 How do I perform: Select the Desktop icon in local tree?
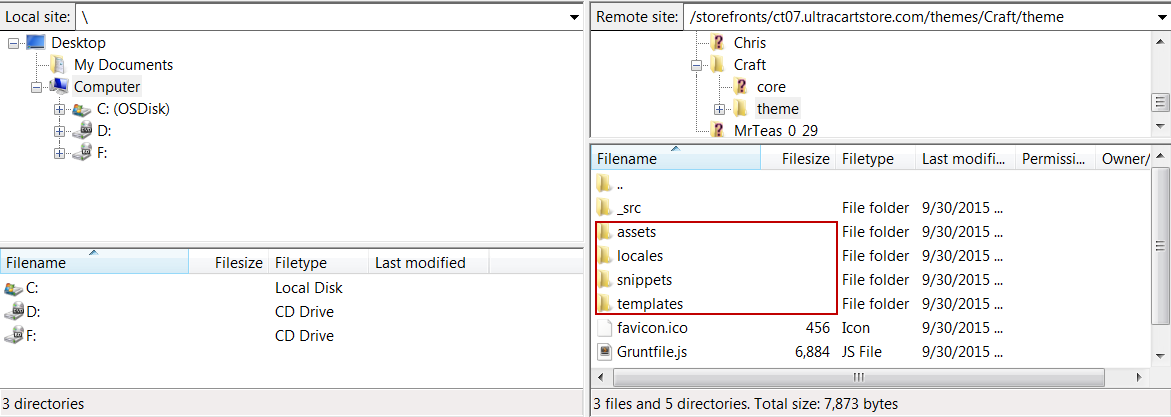[x=36, y=43]
